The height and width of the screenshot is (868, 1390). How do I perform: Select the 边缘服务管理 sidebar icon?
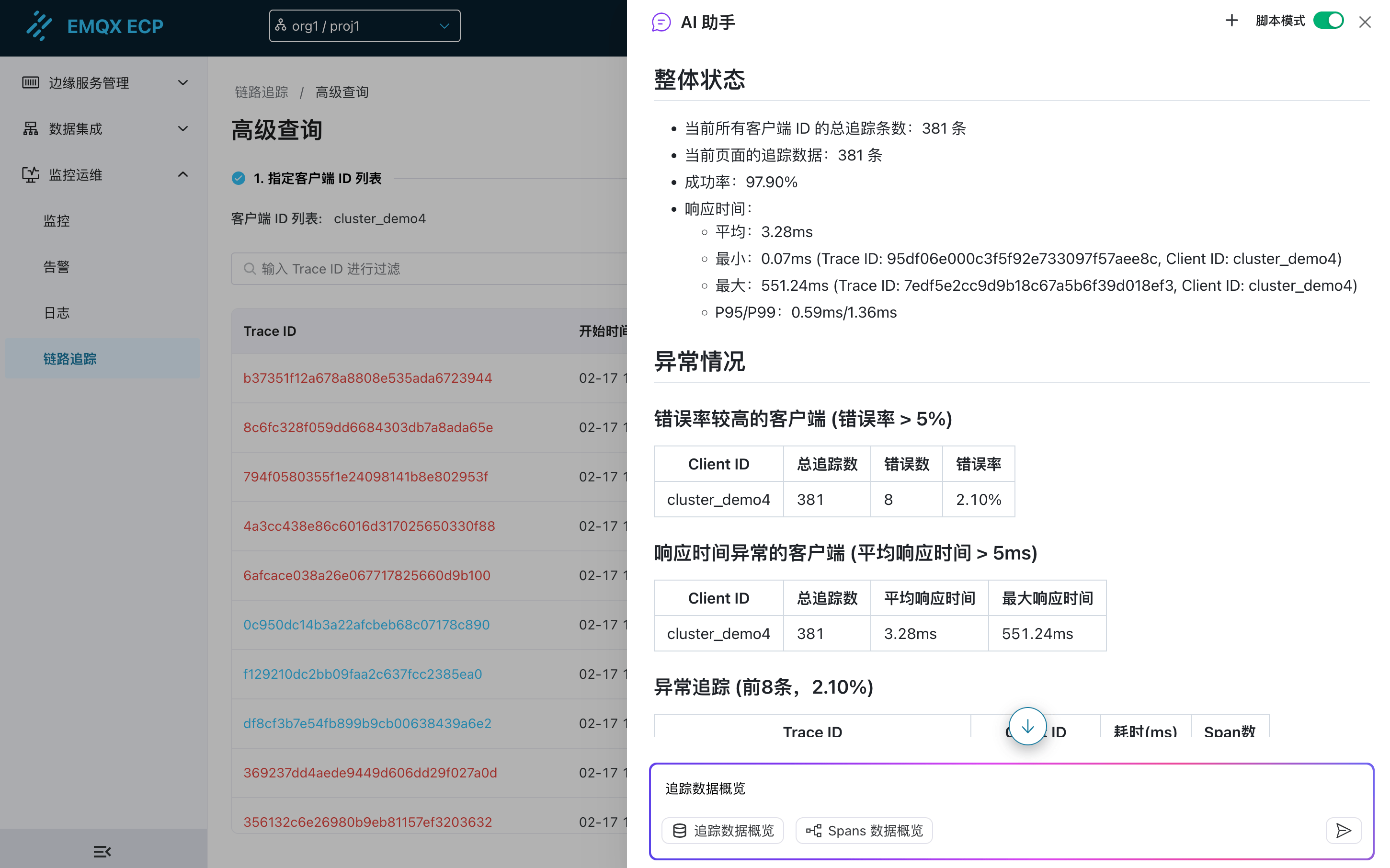(30, 83)
